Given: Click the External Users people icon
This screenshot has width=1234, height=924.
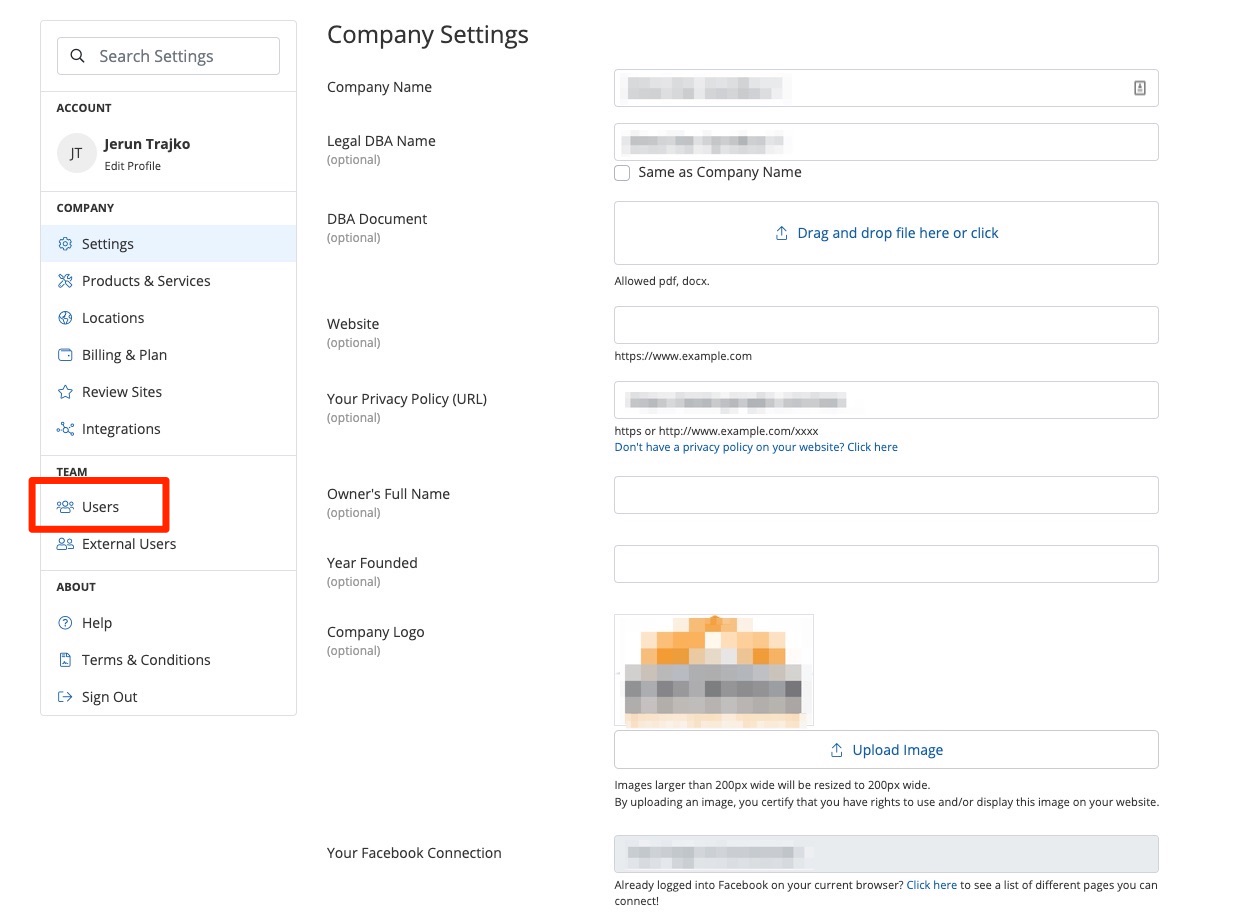Looking at the screenshot, I should click(x=65, y=544).
